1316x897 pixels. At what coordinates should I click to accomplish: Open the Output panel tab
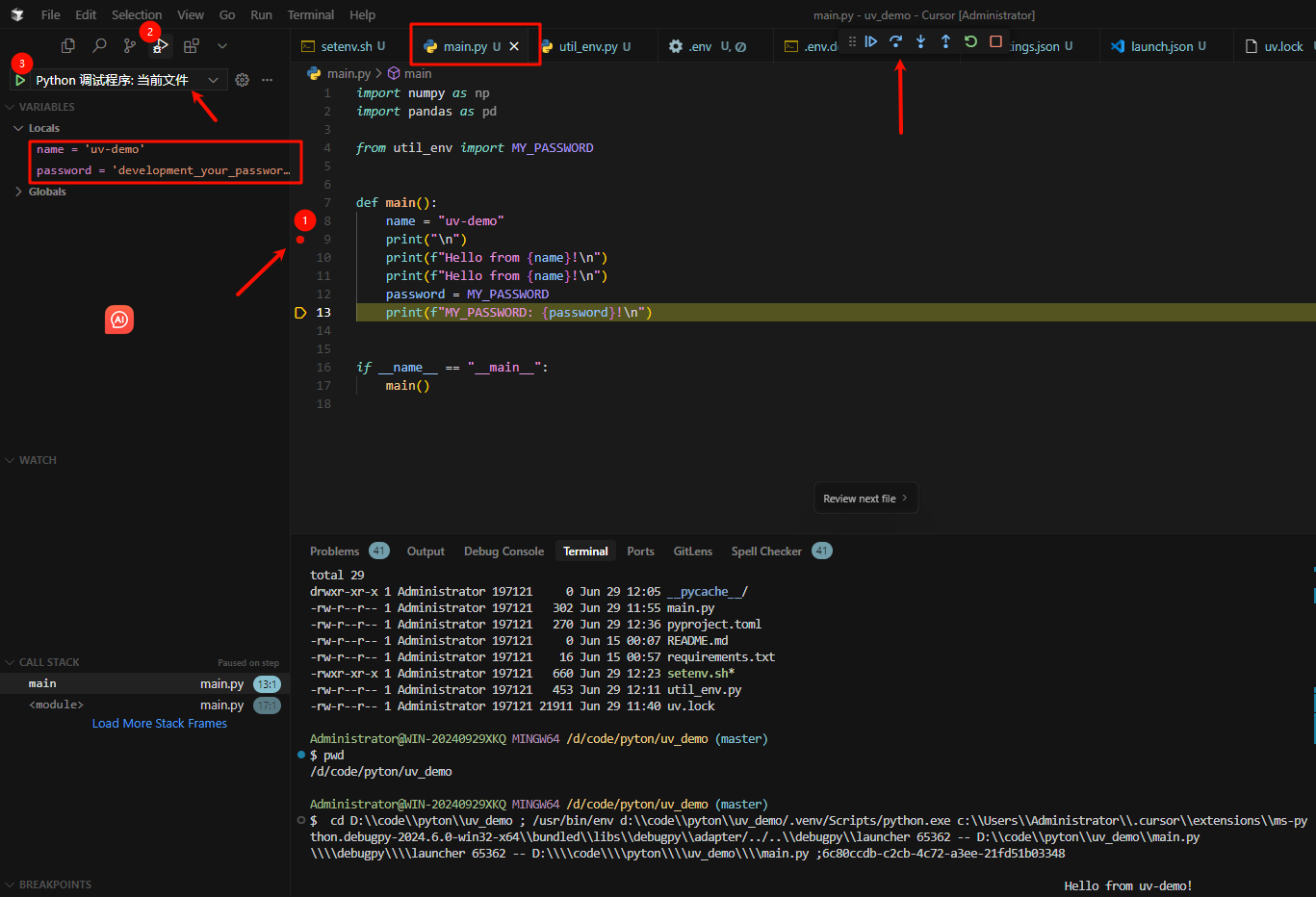[426, 551]
